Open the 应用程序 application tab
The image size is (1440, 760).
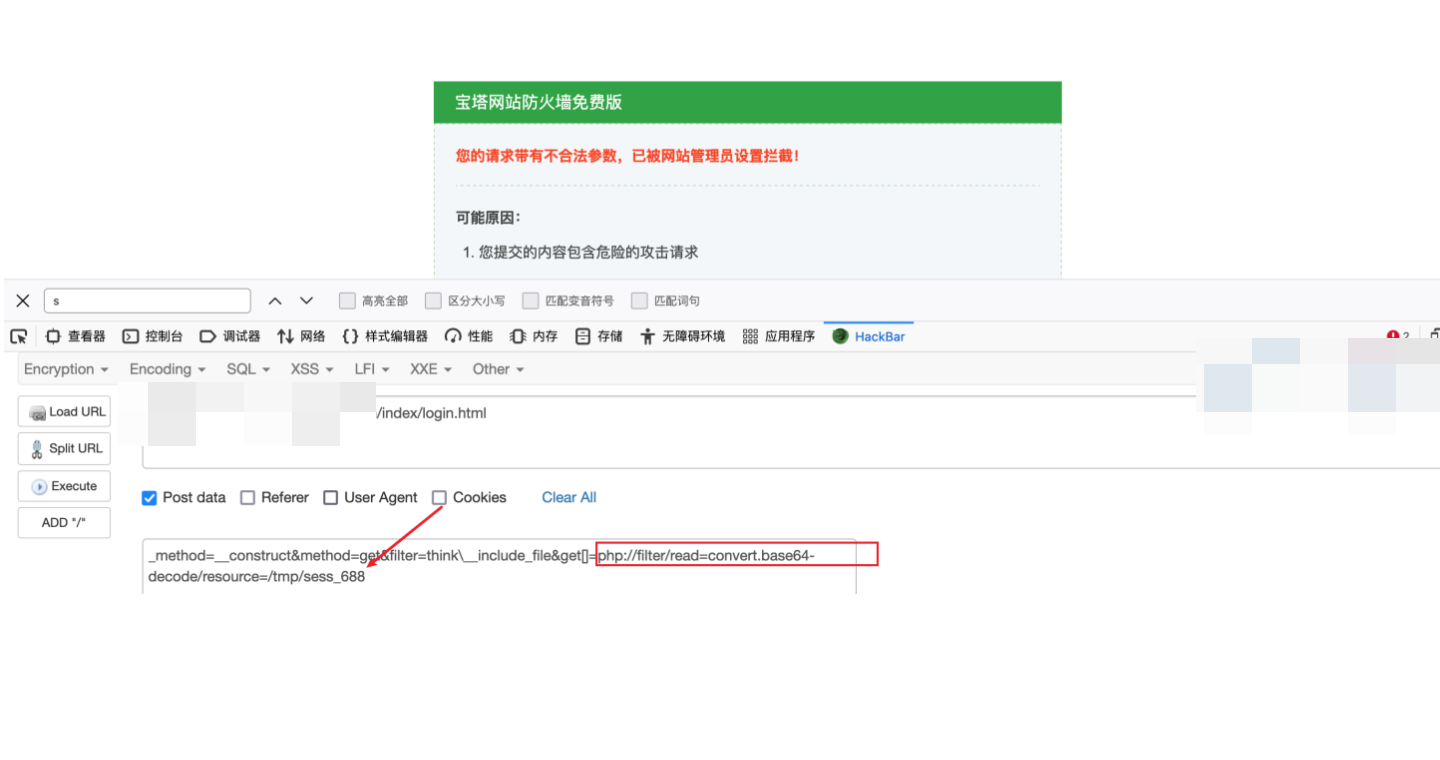click(779, 336)
